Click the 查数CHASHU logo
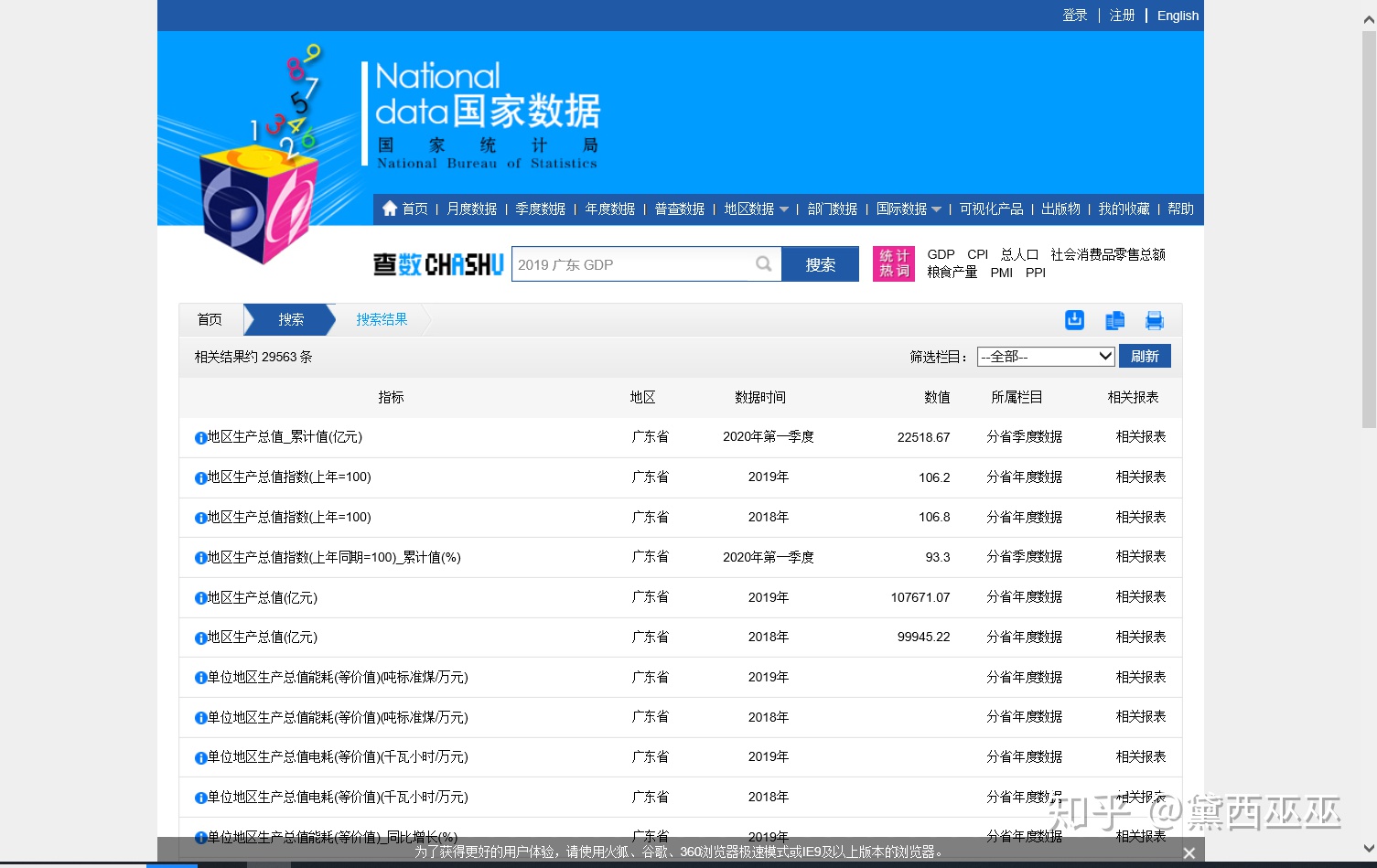Viewport: 1377px width, 868px height. click(x=437, y=264)
